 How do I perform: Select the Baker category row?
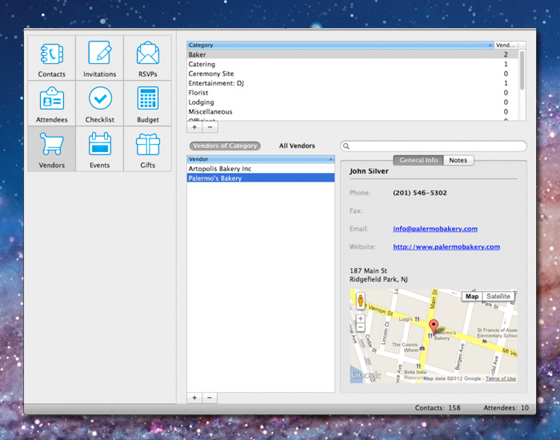click(x=352, y=55)
